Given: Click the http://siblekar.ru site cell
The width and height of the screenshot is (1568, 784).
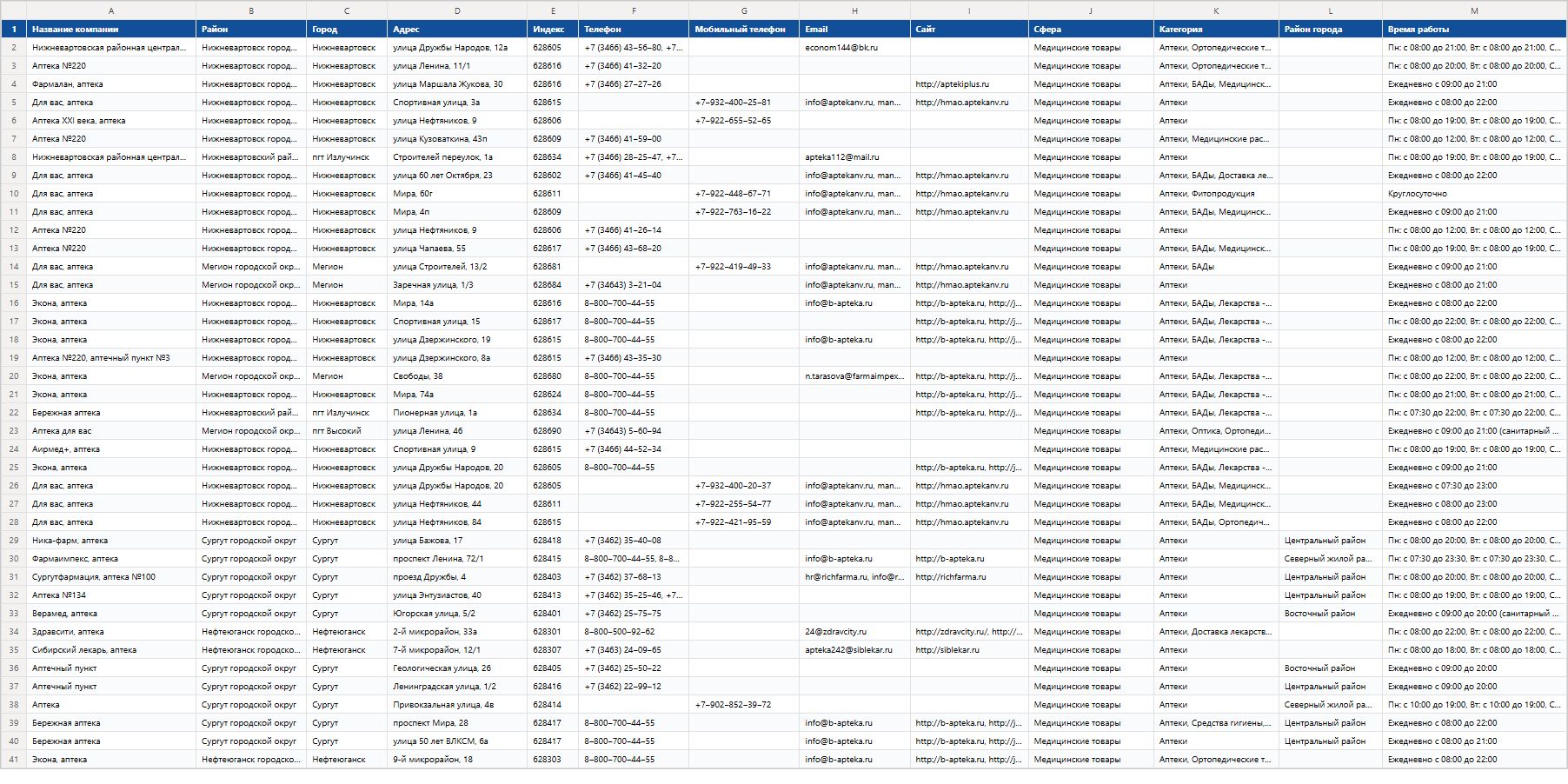Looking at the screenshot, I should [x=969, y=650].
